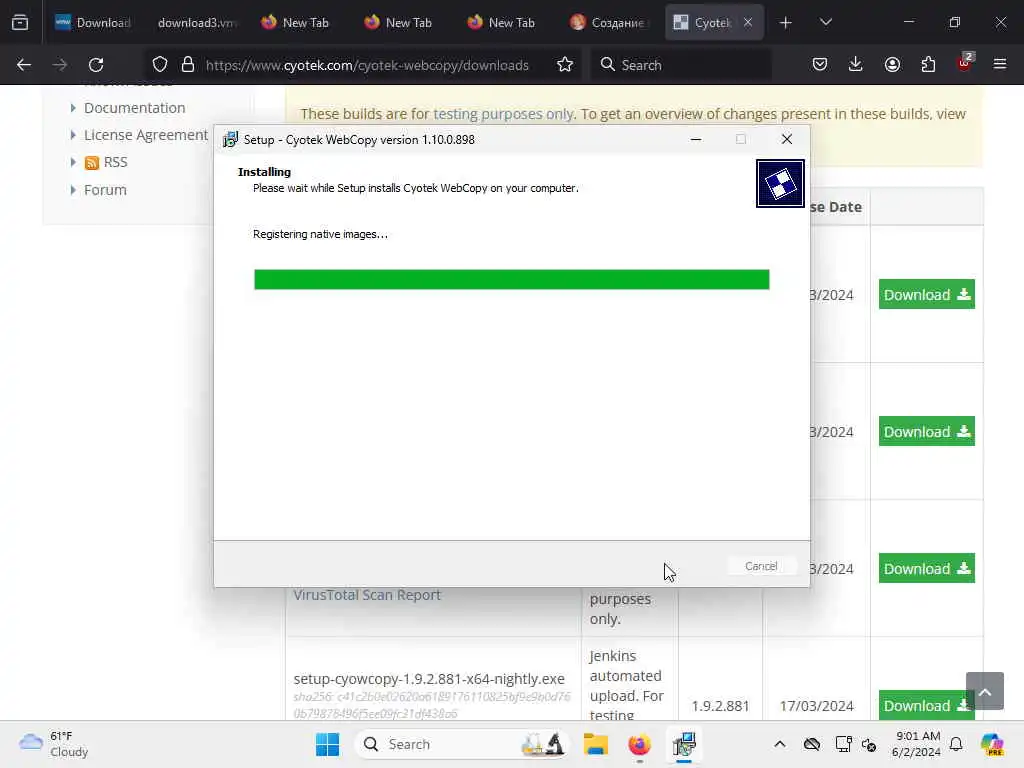Open the notification bell in the system tray

tap(956, 744)
